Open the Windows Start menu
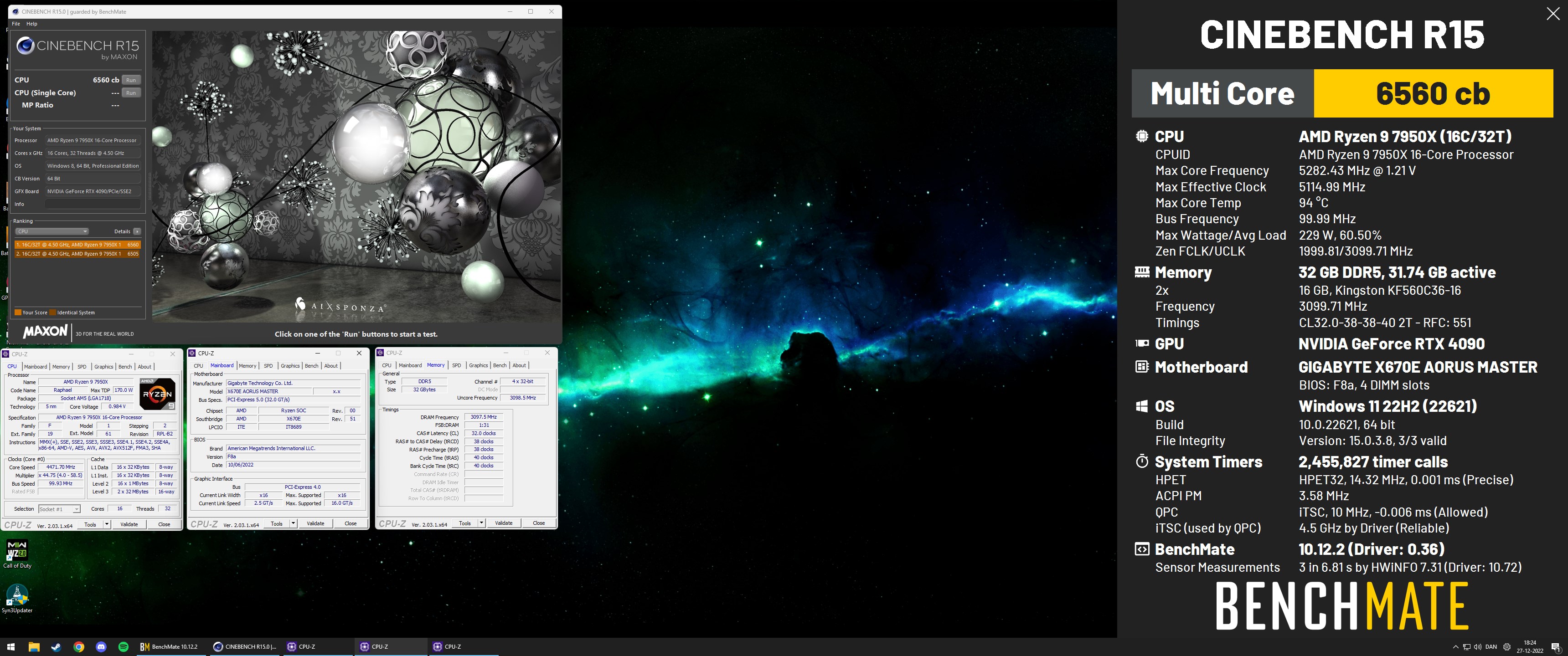This screenshot has width=1568, height=656. click(10, 647)
